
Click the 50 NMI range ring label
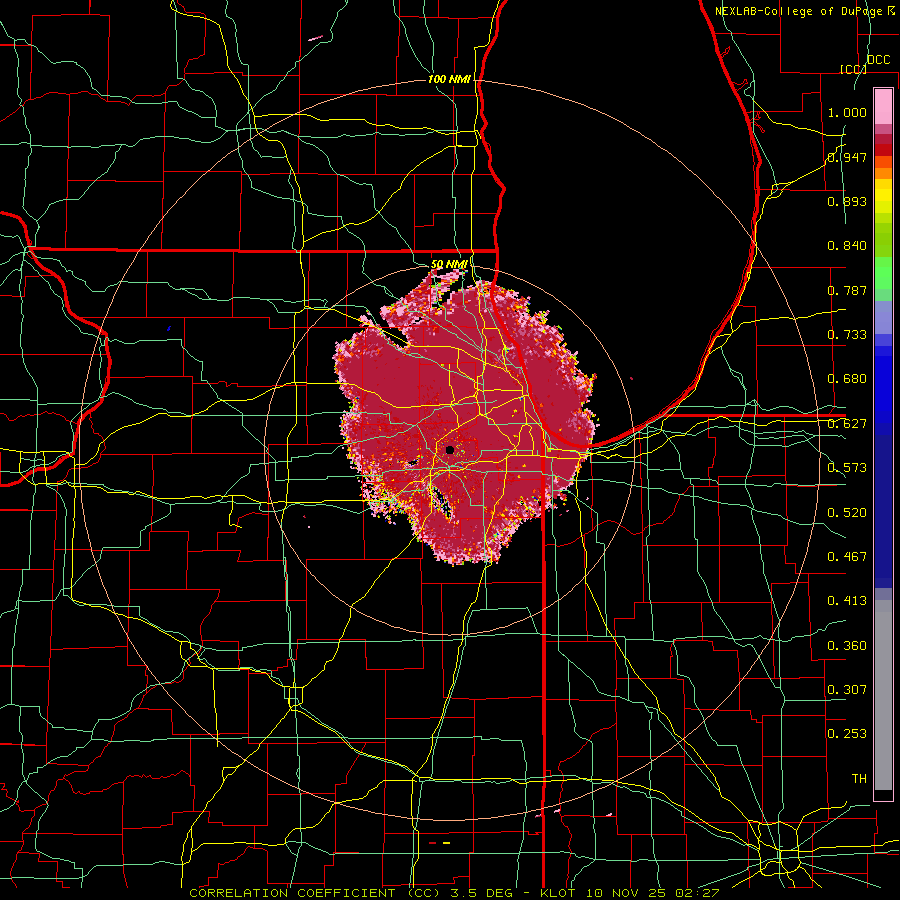pyautogui.click(x=449, y=264)
